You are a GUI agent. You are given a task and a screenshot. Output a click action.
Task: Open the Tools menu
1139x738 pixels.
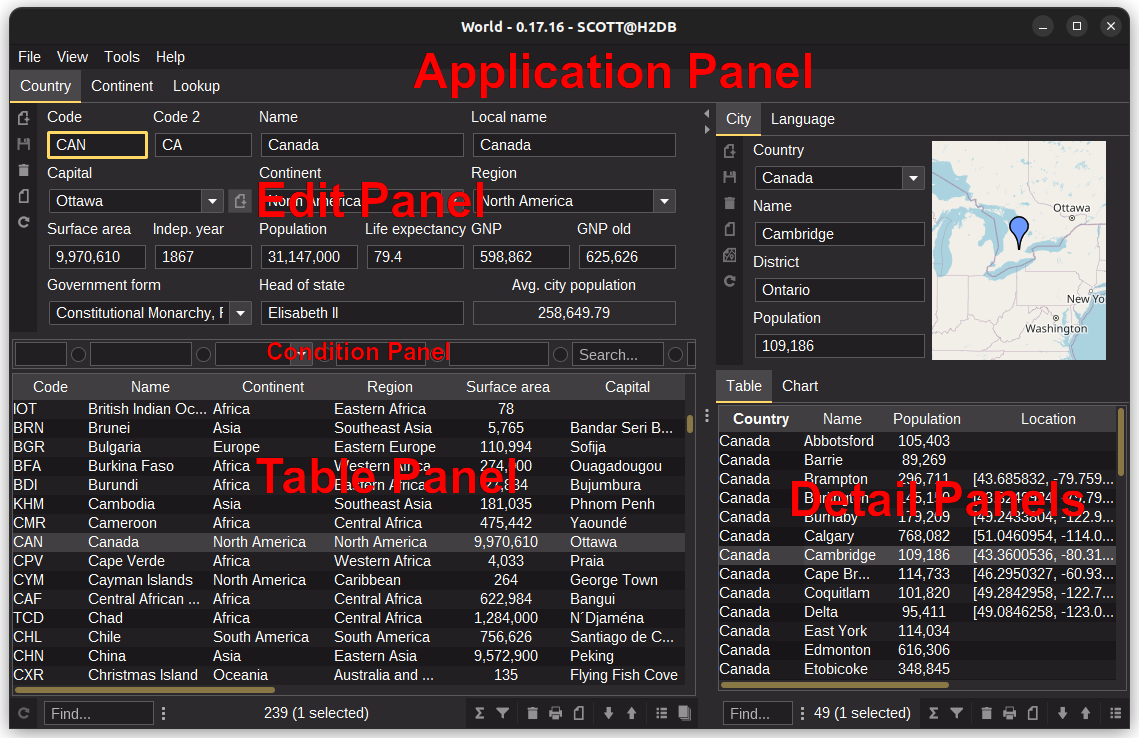pos(122,57)
